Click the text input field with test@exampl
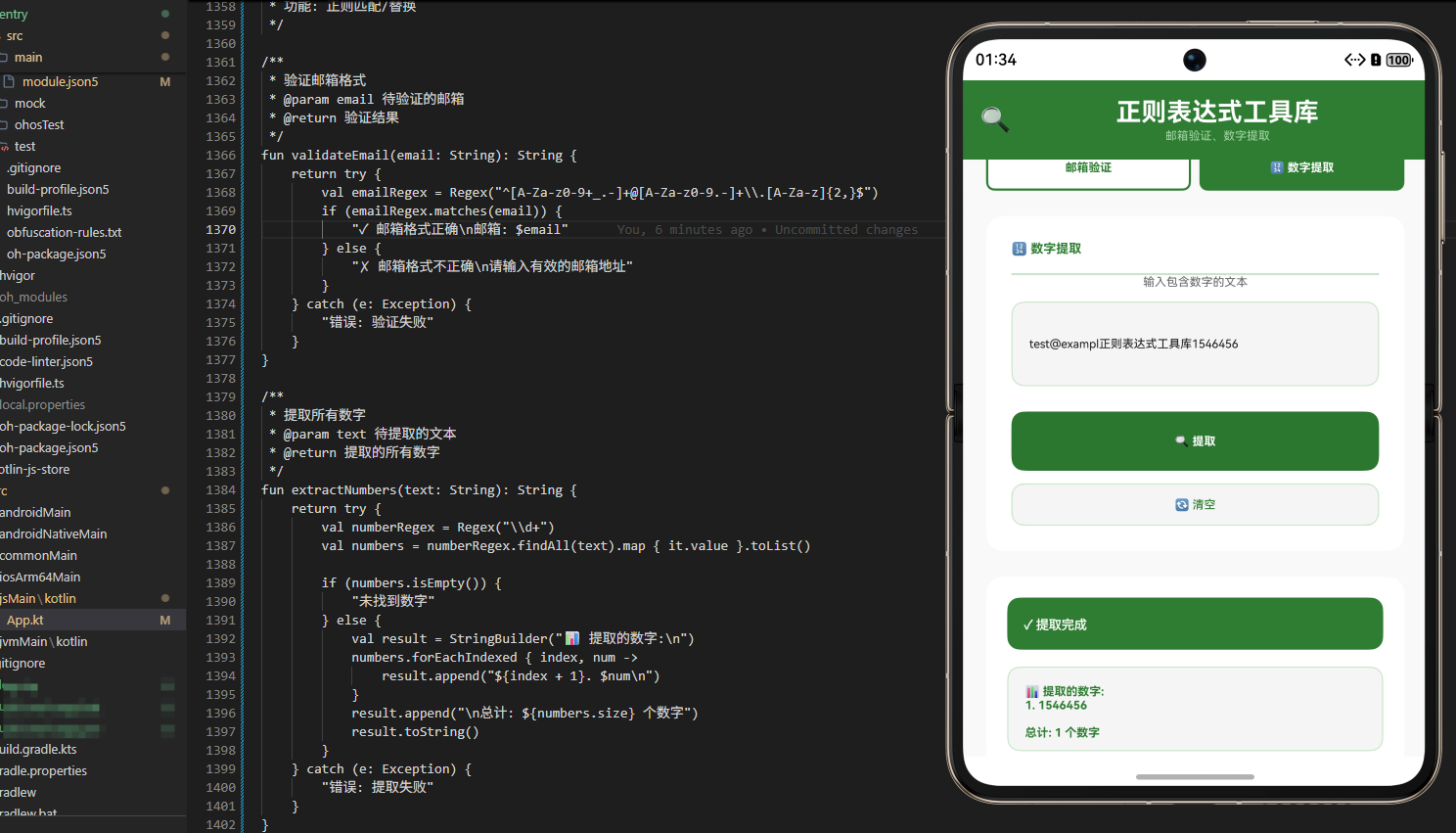Screen dimensions: 1456x833 [1195, 344]
